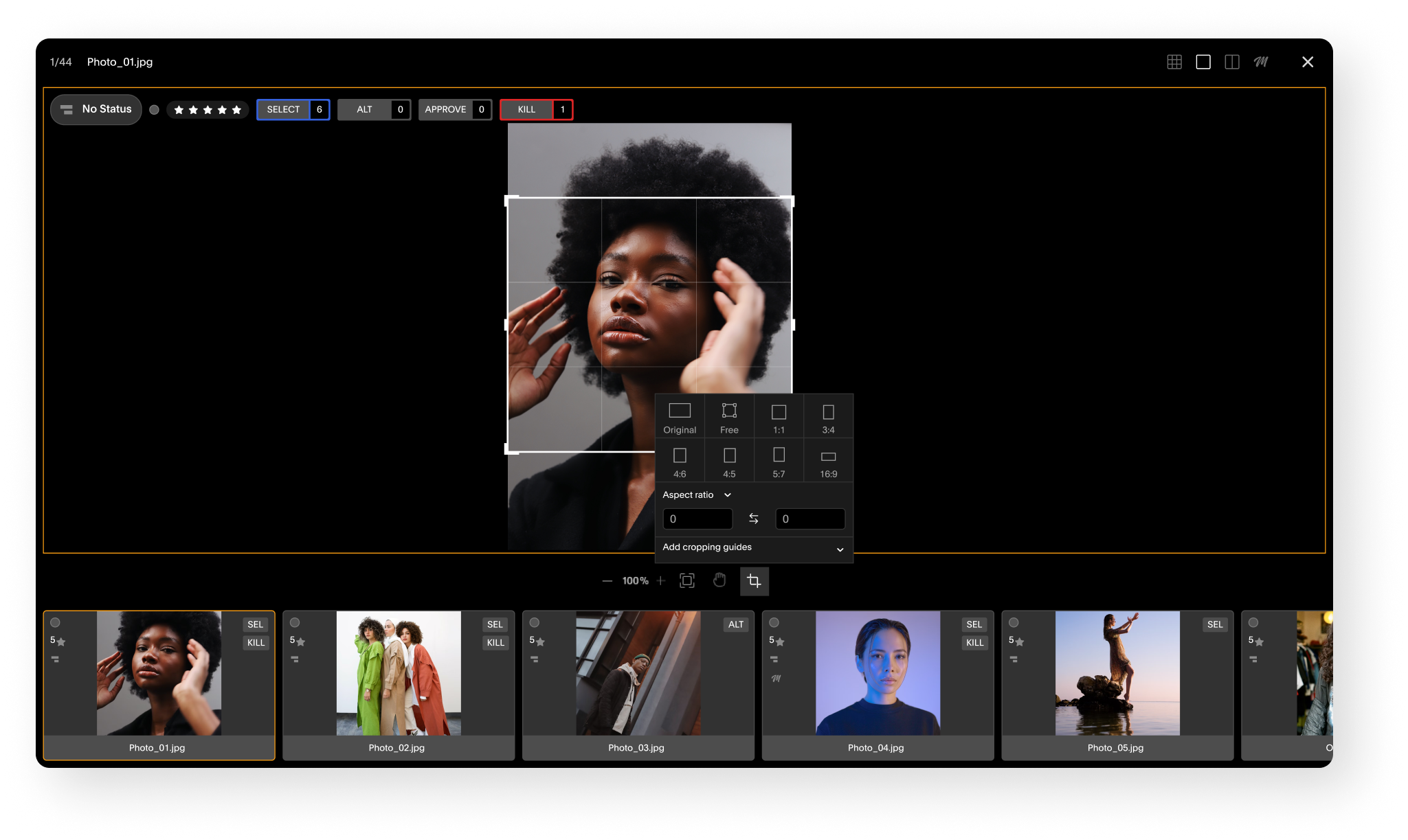Toggle the color label circle beside No Status
This screenshot has width=1408, height=840.
pyautogui.click(x=155, y=110)
